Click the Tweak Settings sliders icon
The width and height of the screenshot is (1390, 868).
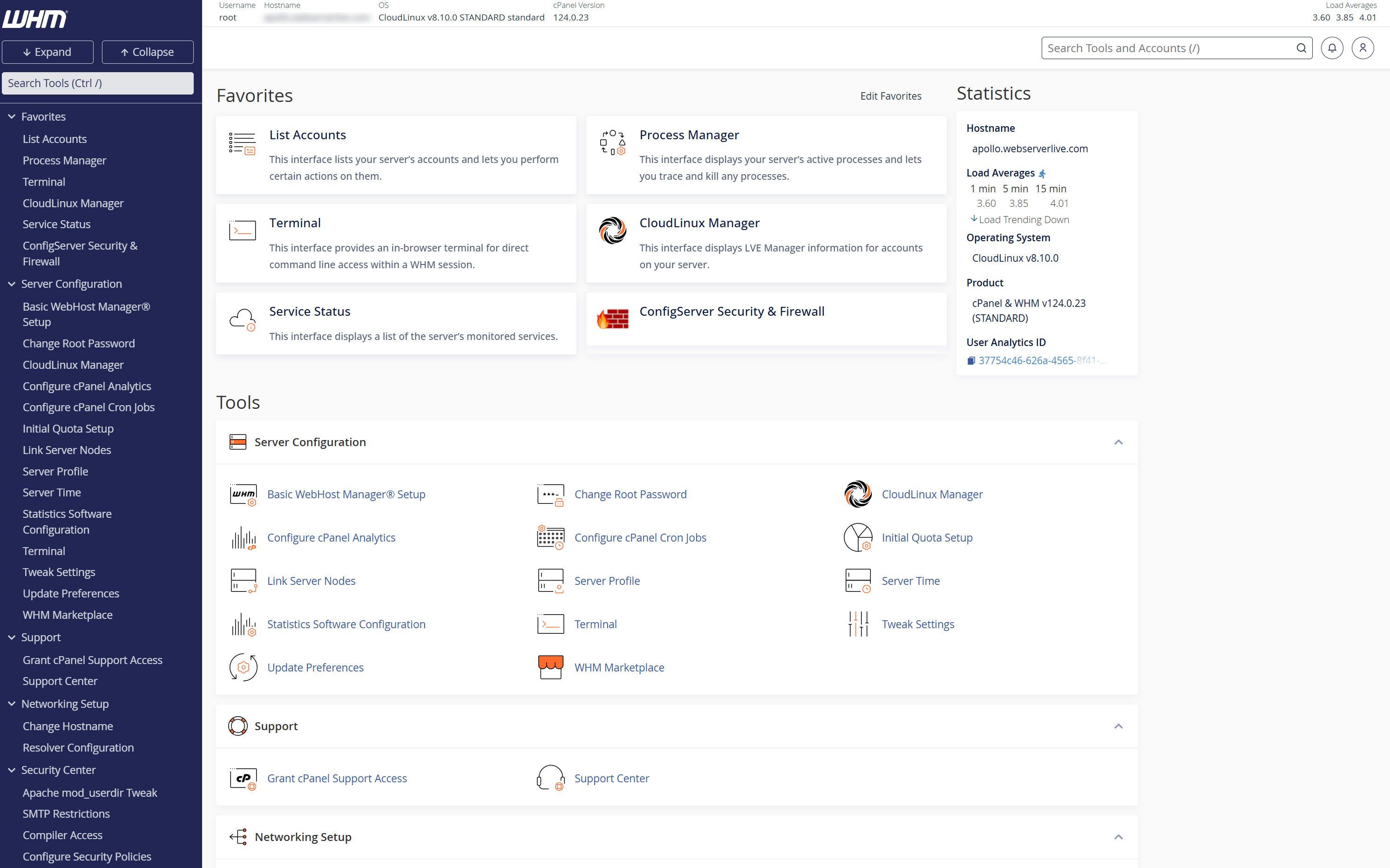(x=858, y=624)
